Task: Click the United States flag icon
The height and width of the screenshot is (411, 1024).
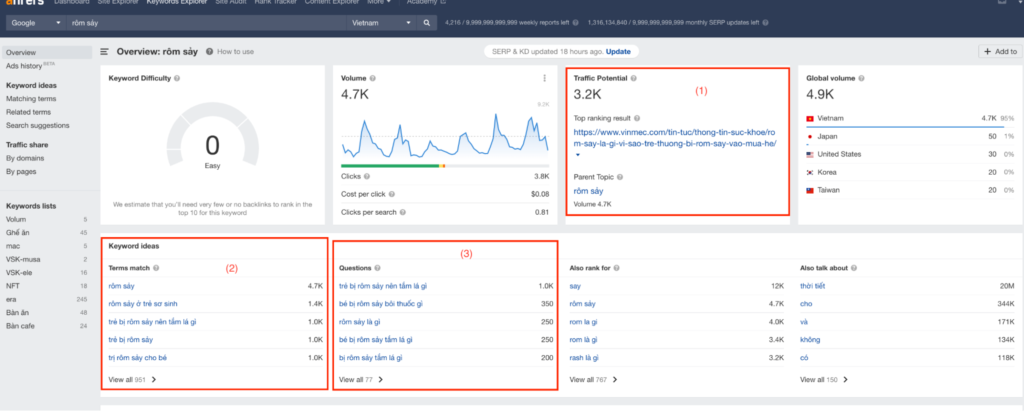Action: pos(810,154)
